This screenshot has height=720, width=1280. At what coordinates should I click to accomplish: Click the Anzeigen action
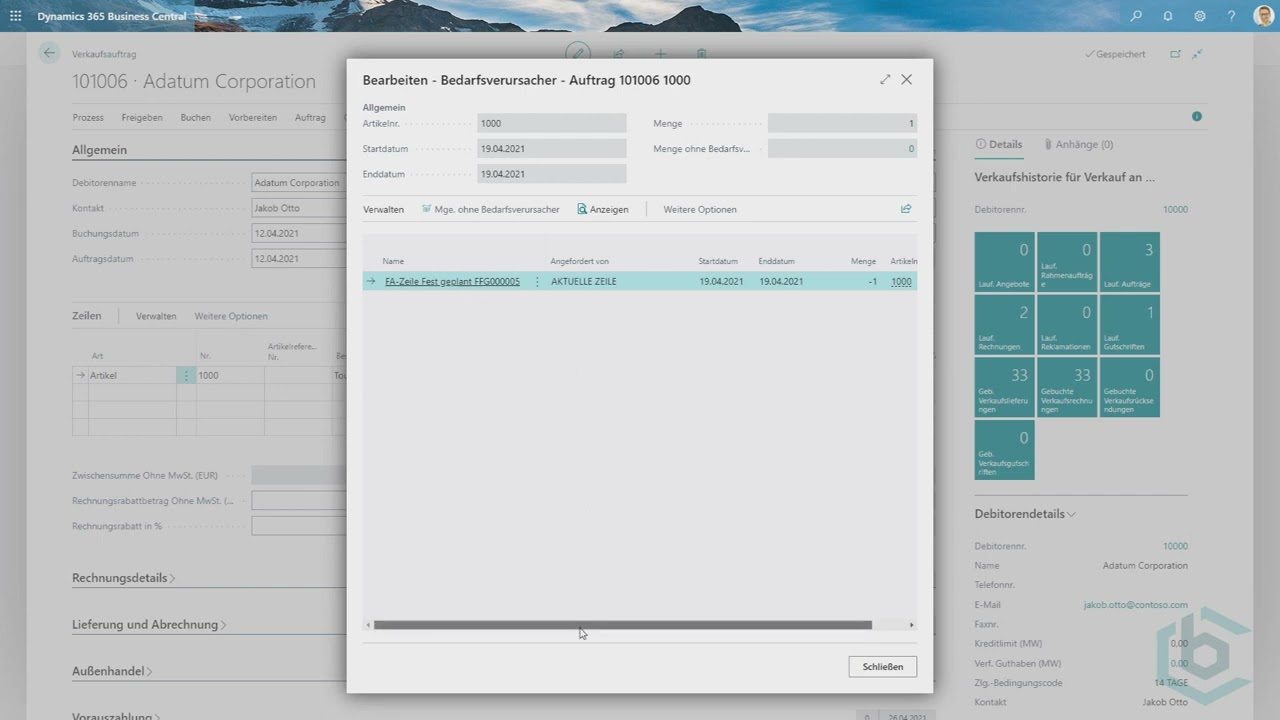coord(603,210)
